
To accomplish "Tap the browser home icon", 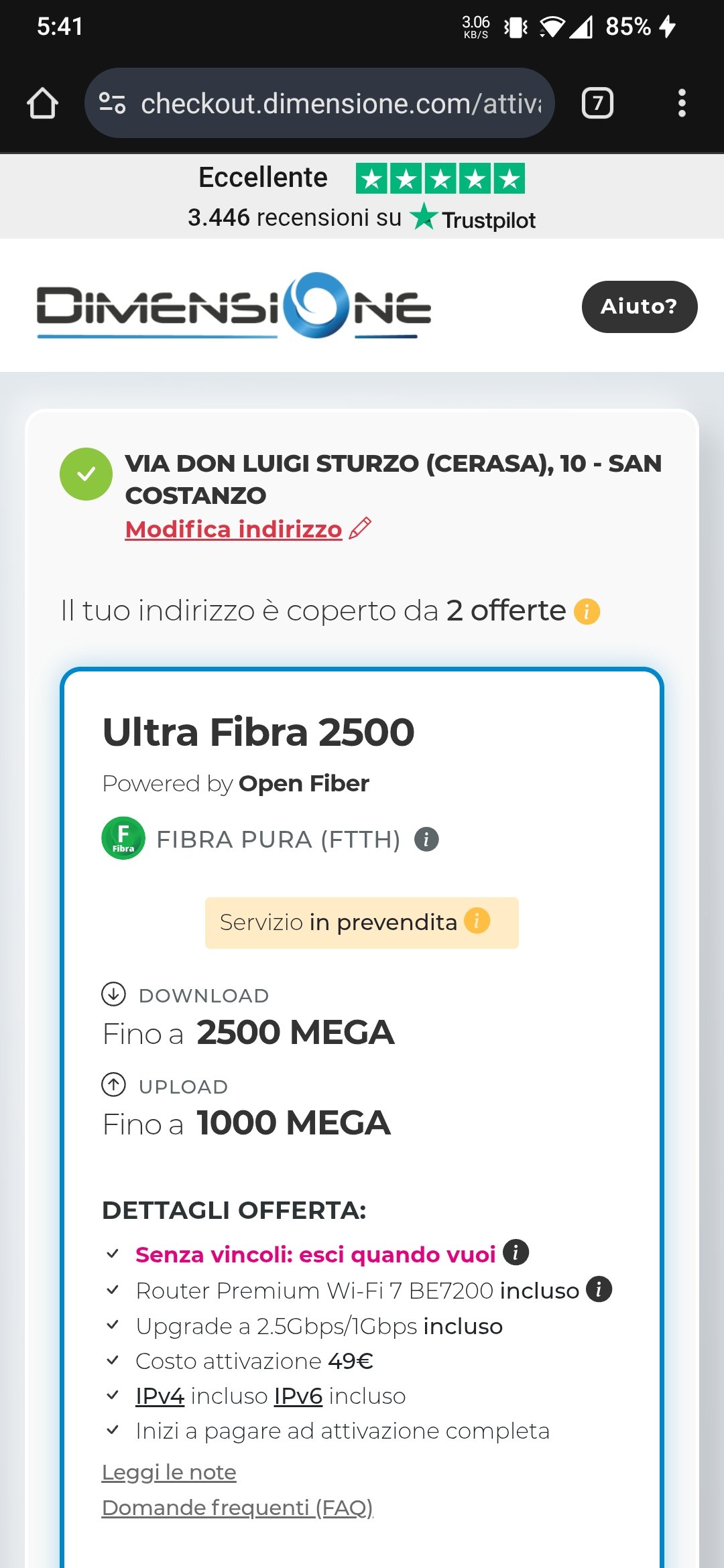I will (x=42, y=103).
